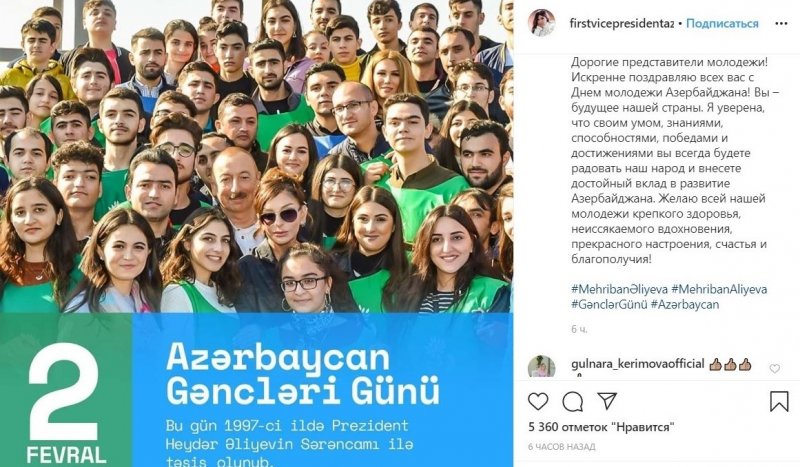Open the firstvicepresidentaz profile avatar
Viewport: 800px width, 467px height.
coord(542,23)
